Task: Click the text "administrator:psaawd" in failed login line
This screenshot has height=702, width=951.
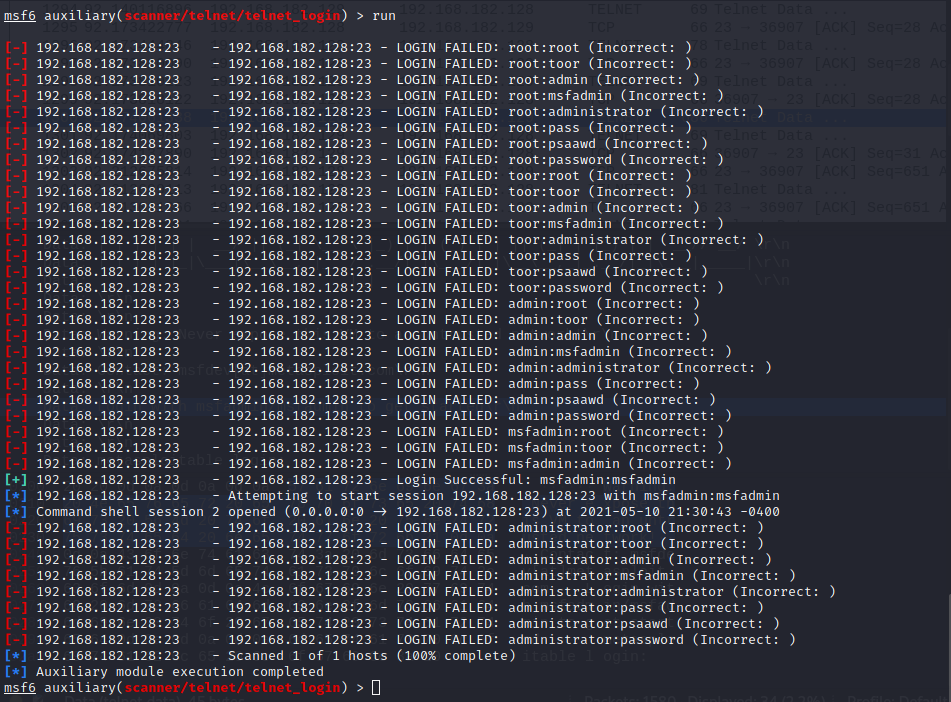Action: pos(588,624)
